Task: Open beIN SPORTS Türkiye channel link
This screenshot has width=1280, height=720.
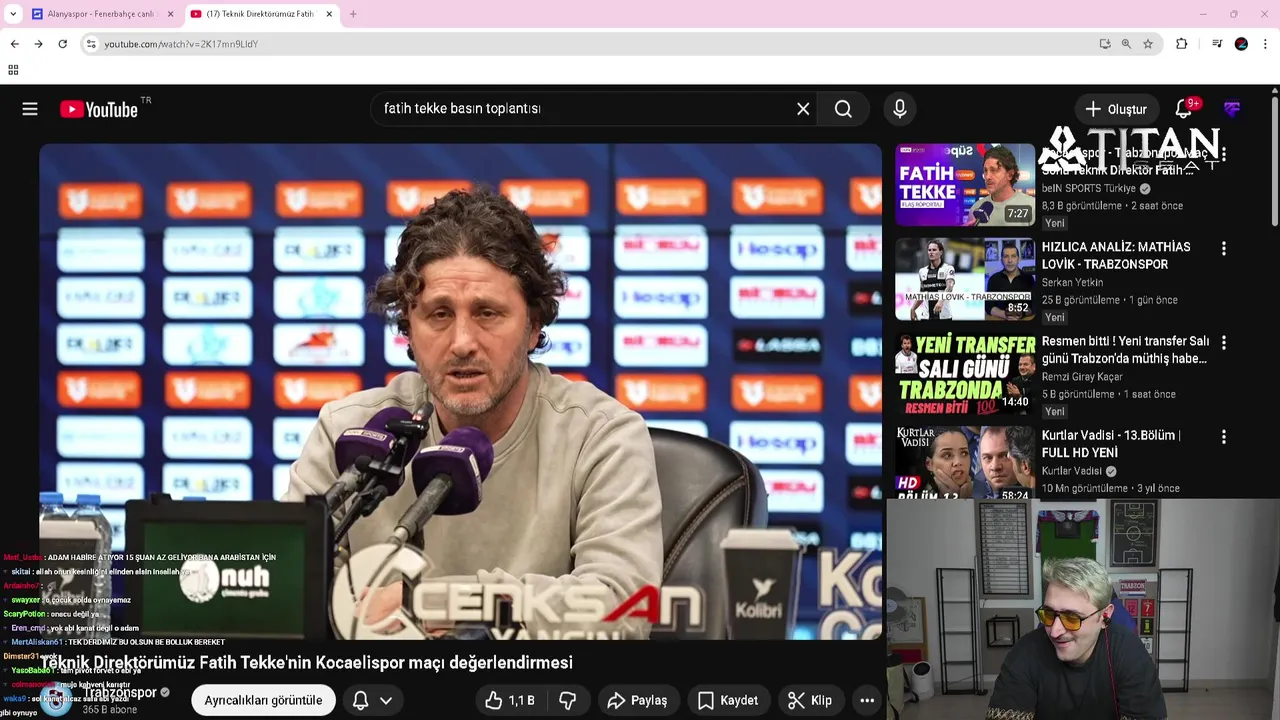Action: 1089,188
